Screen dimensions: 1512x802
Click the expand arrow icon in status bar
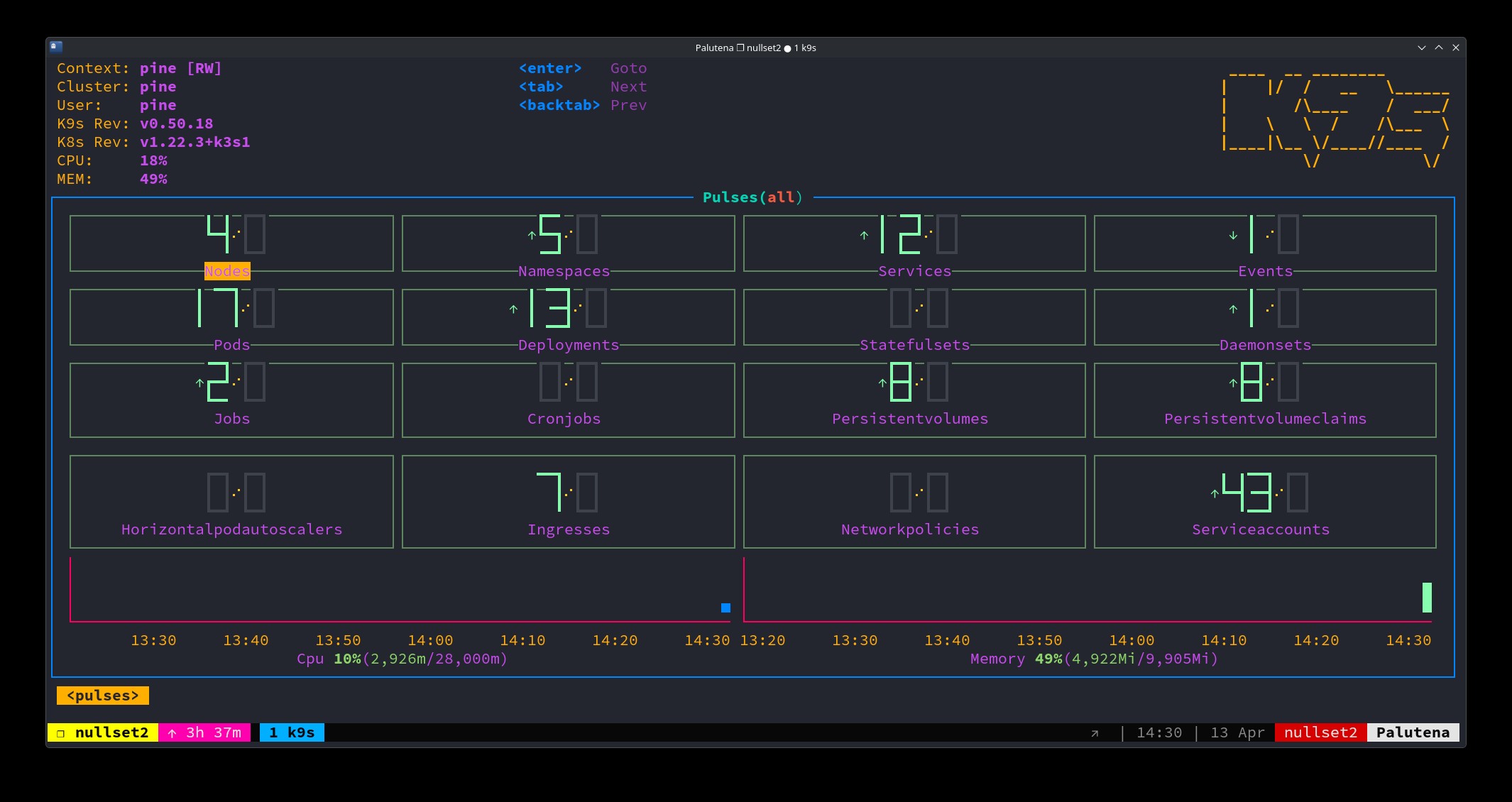pos(1095,733)
